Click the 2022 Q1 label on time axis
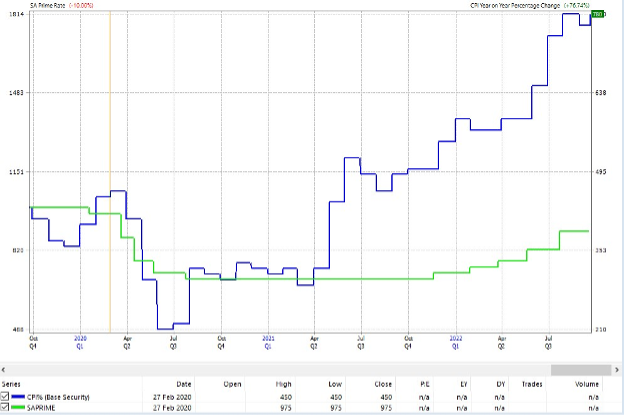The image size is (624, 416). [456, 343]
